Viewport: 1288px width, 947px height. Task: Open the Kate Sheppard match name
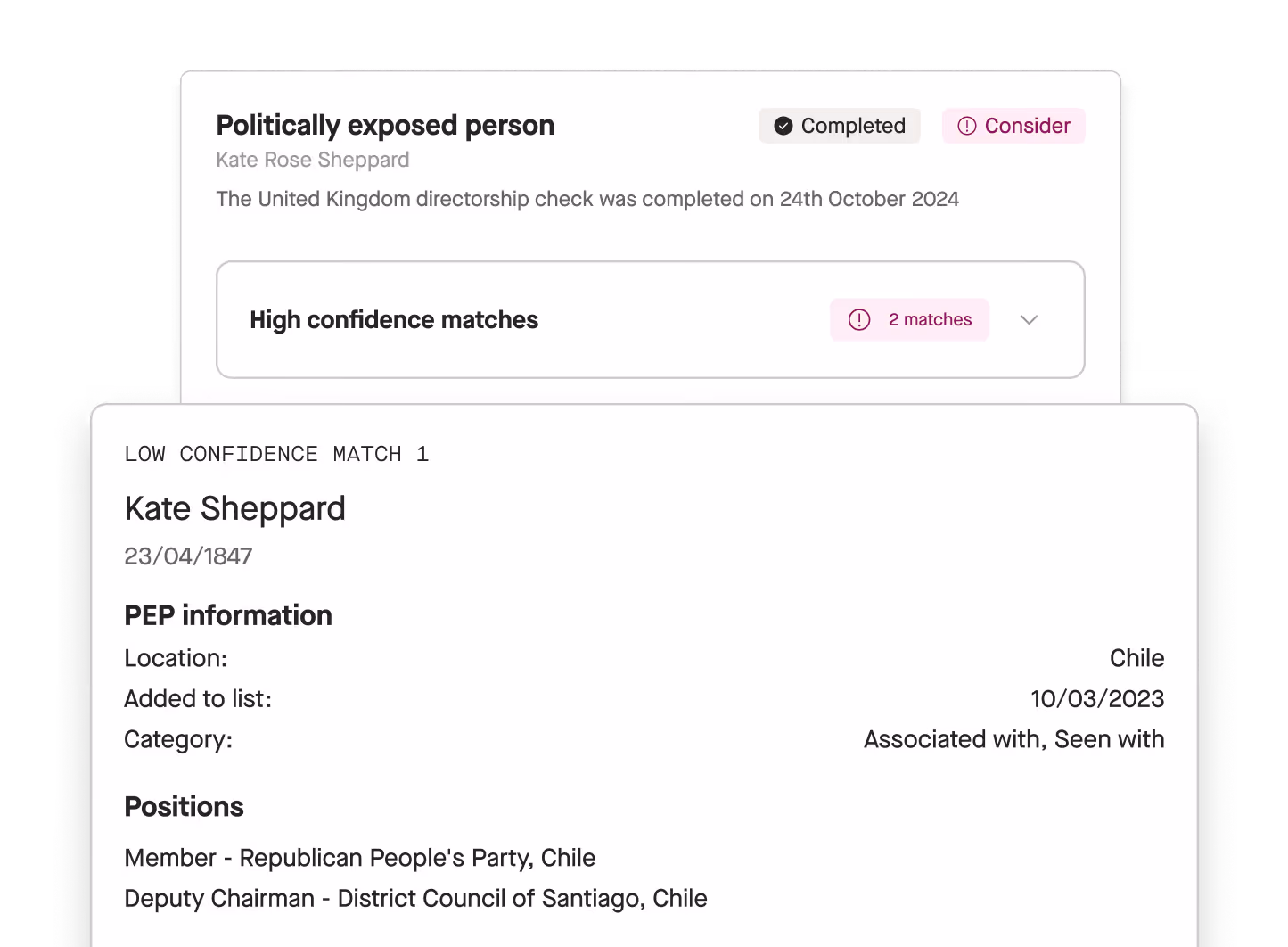[x=235, y=508]
